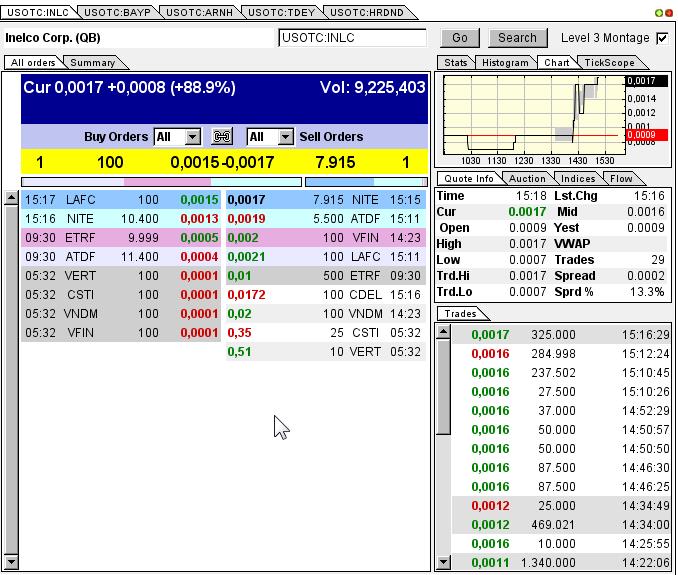The height and width of the screenshot is (575, 678).
Task: Switch to the USOTC:ARNH tab
Action: tap(199, 13)
